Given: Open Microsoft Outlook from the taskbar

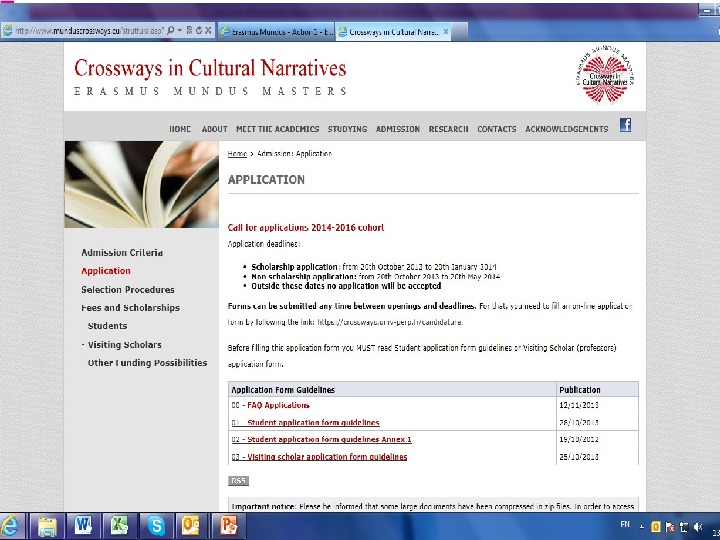Looking at the screenshot, I should (x=191, y=526).
